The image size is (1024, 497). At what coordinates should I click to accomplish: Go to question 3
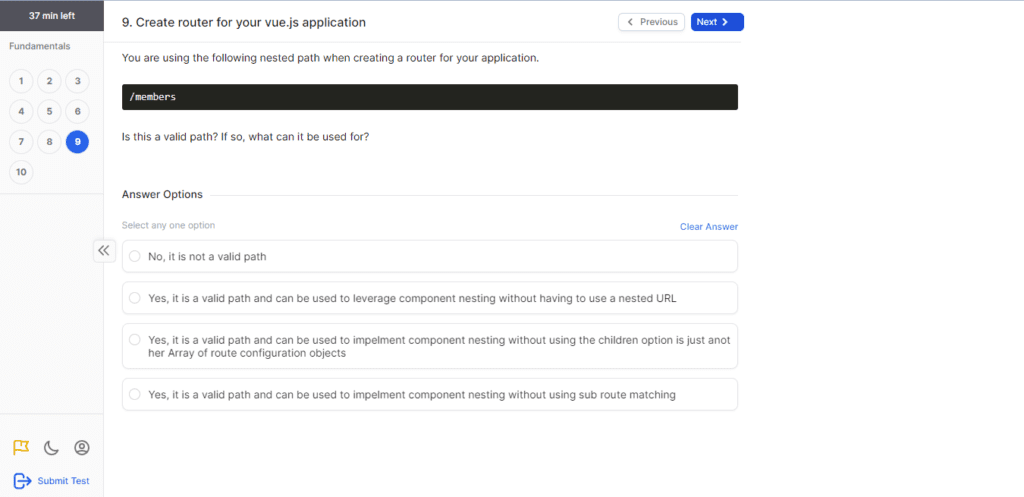tap(78, 81)
